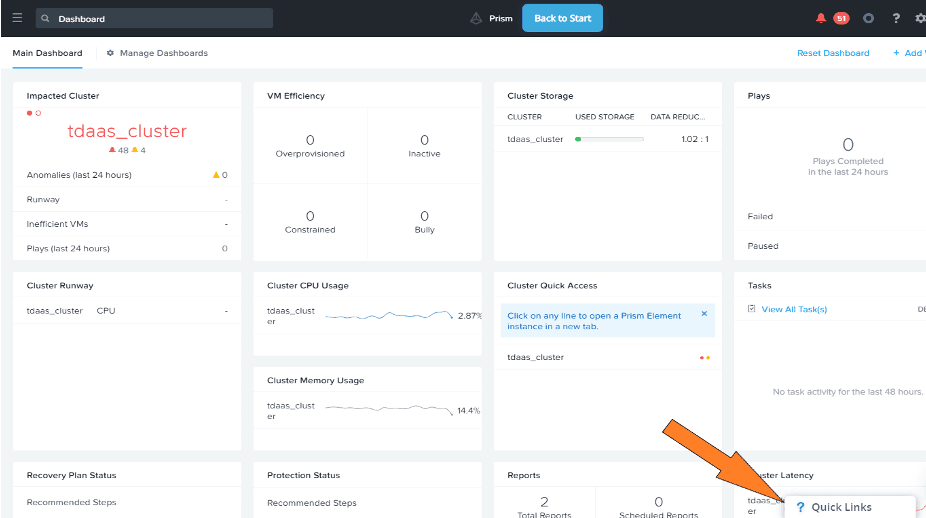Click the used storage progress bar

pyautogui.click(x=609, y=139)
